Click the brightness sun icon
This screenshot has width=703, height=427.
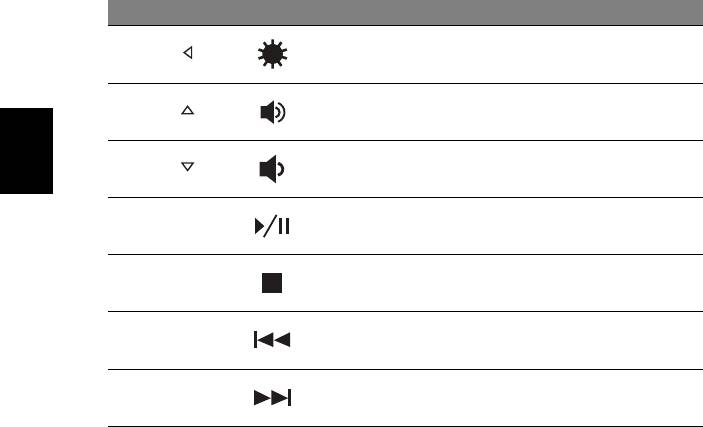(272, 54)
